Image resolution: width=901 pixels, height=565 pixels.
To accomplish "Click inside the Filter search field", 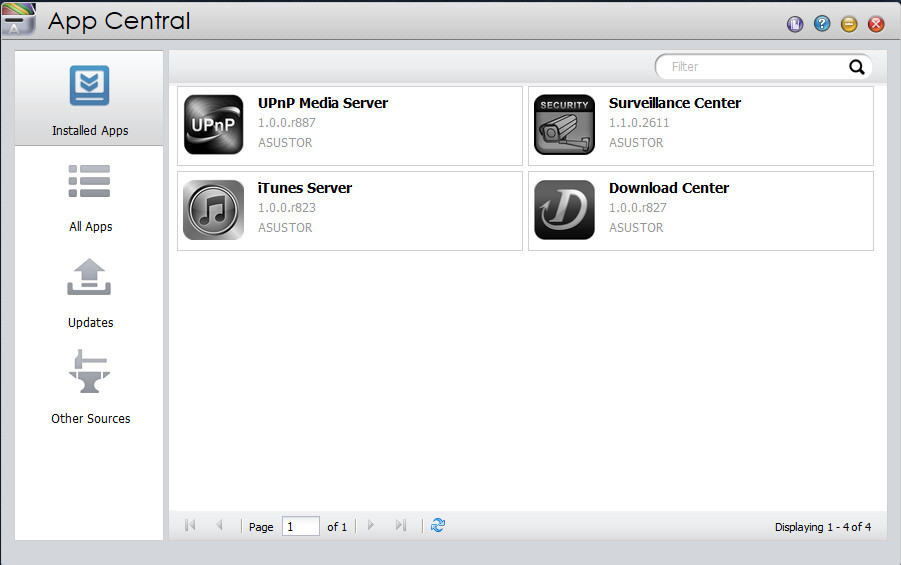I will (x=750, y=67).
